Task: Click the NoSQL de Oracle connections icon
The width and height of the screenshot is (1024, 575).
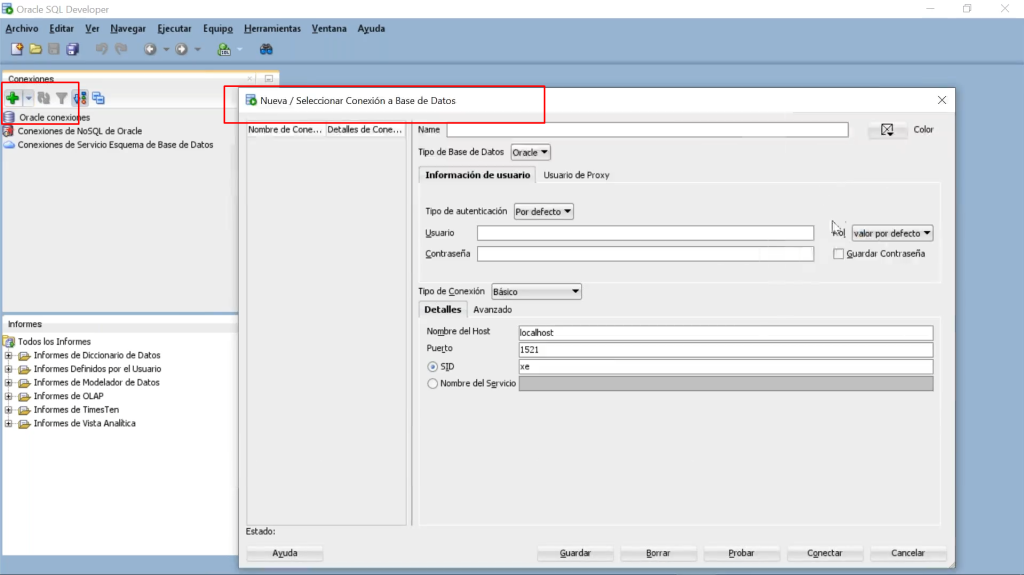Action: pyautogui.click(x=8, y=131)
